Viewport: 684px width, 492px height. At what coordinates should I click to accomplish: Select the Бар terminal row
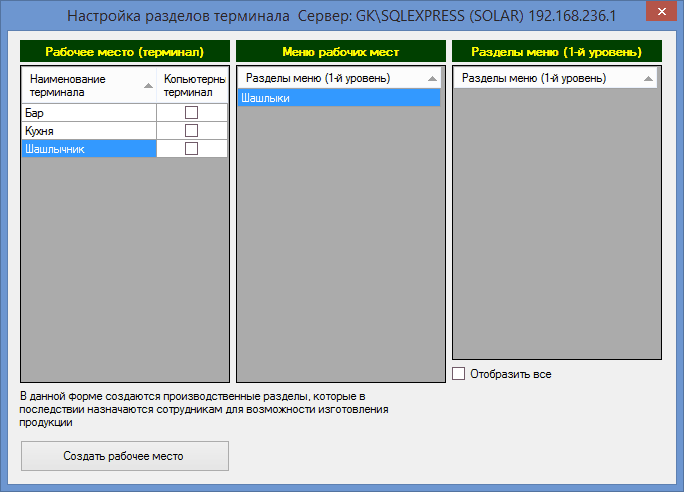88,113
